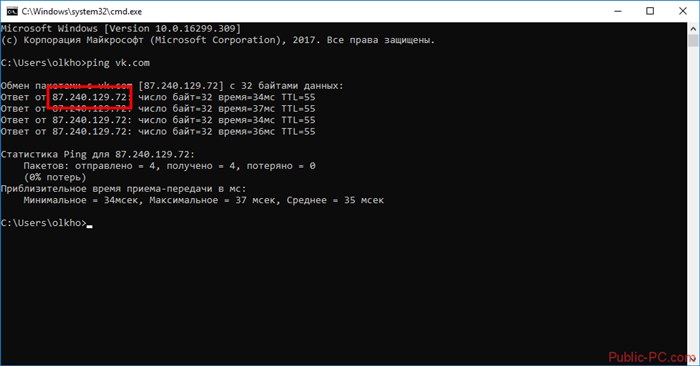Click the vertical scrollbar thumb
This screenshot has height=366, width=700.
pyautogui.click(x=693, y=41)
